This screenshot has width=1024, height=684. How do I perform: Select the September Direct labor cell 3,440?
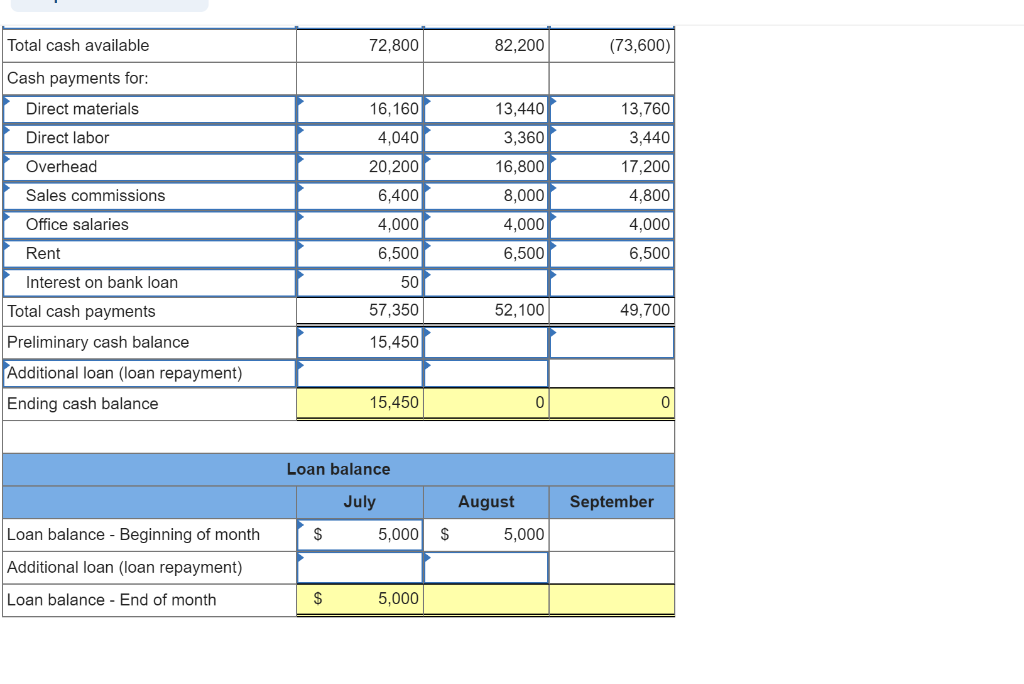tap(612, 138)
